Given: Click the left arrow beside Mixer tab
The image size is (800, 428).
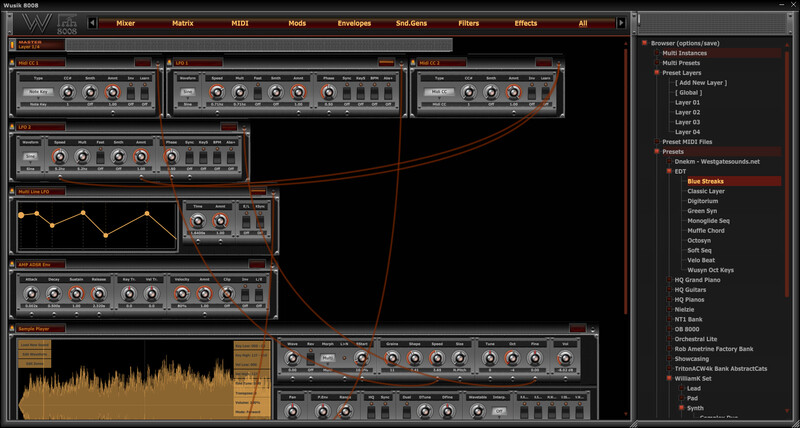Looking at the screenshot, I should [x=92, y=22].
